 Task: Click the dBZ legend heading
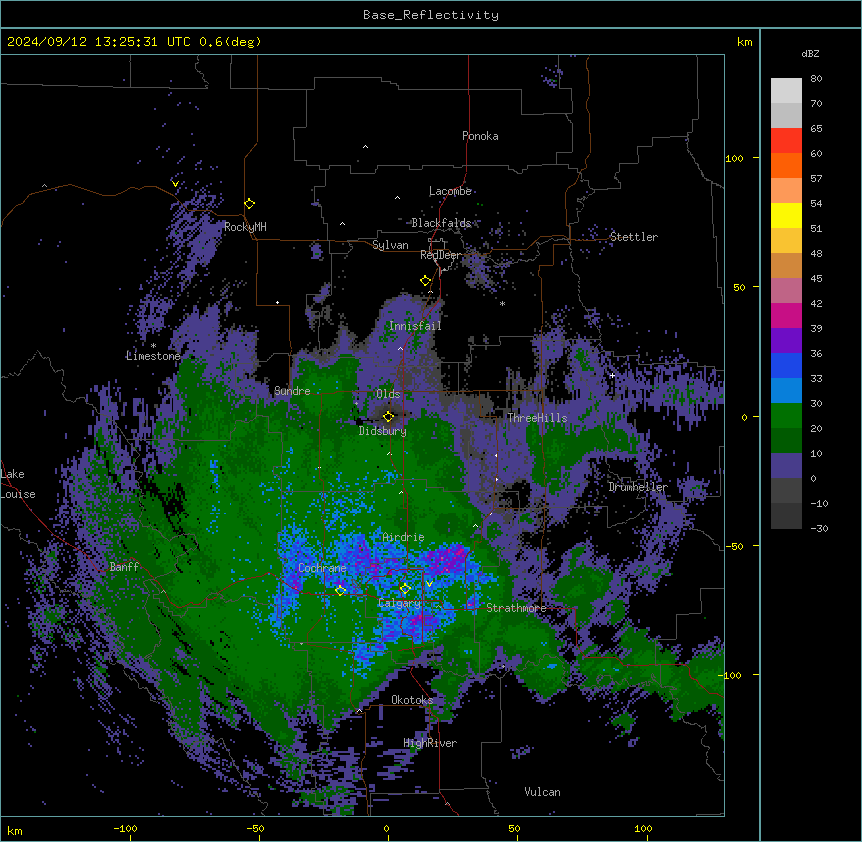coord(810,53)
